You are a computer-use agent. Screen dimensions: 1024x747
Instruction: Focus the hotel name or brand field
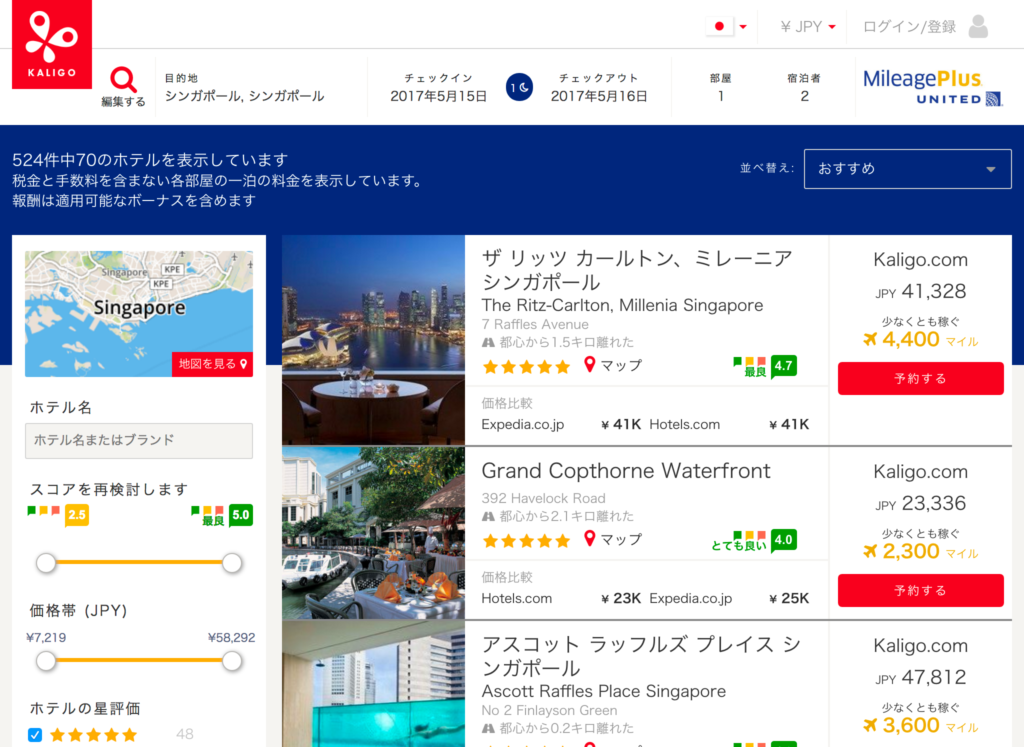tap(138, 441)
